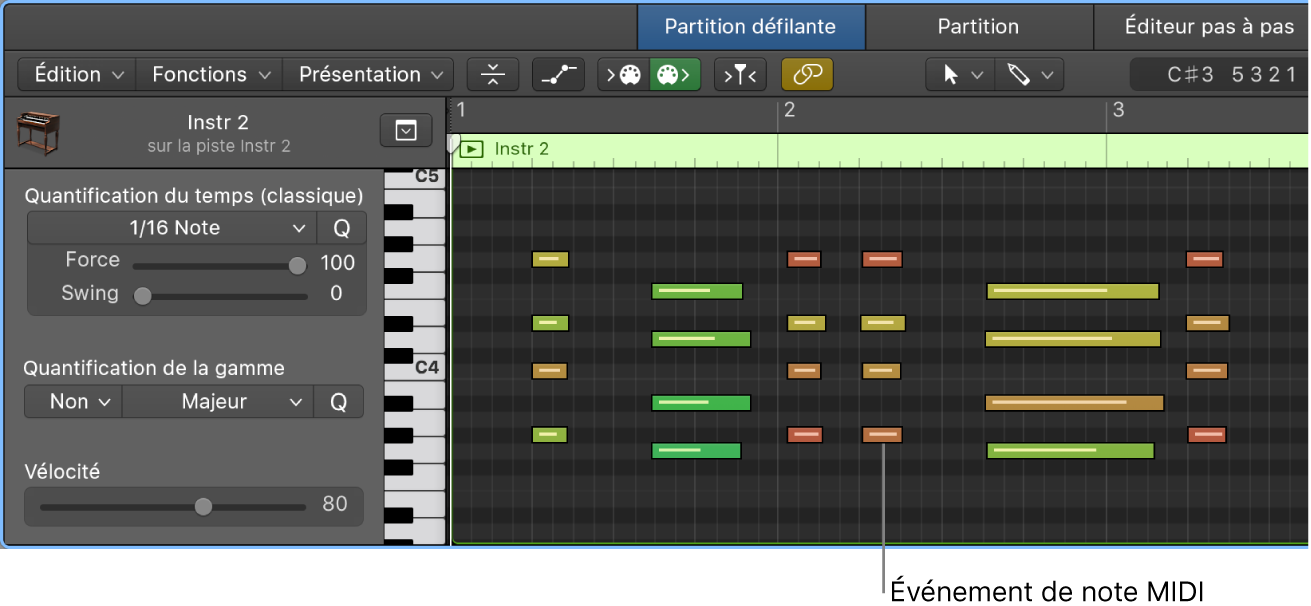Open the 1/16 Note quantization dropdown

(x=170, y=227)
